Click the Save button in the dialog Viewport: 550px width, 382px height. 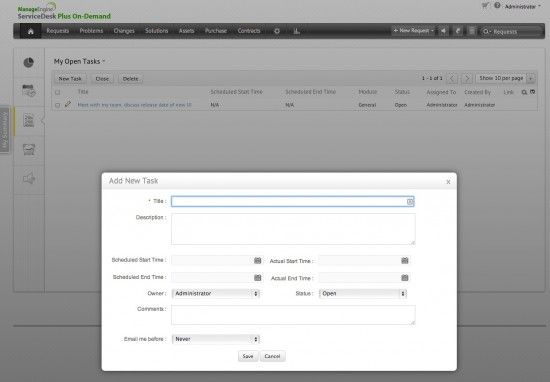tap(248, 356)
